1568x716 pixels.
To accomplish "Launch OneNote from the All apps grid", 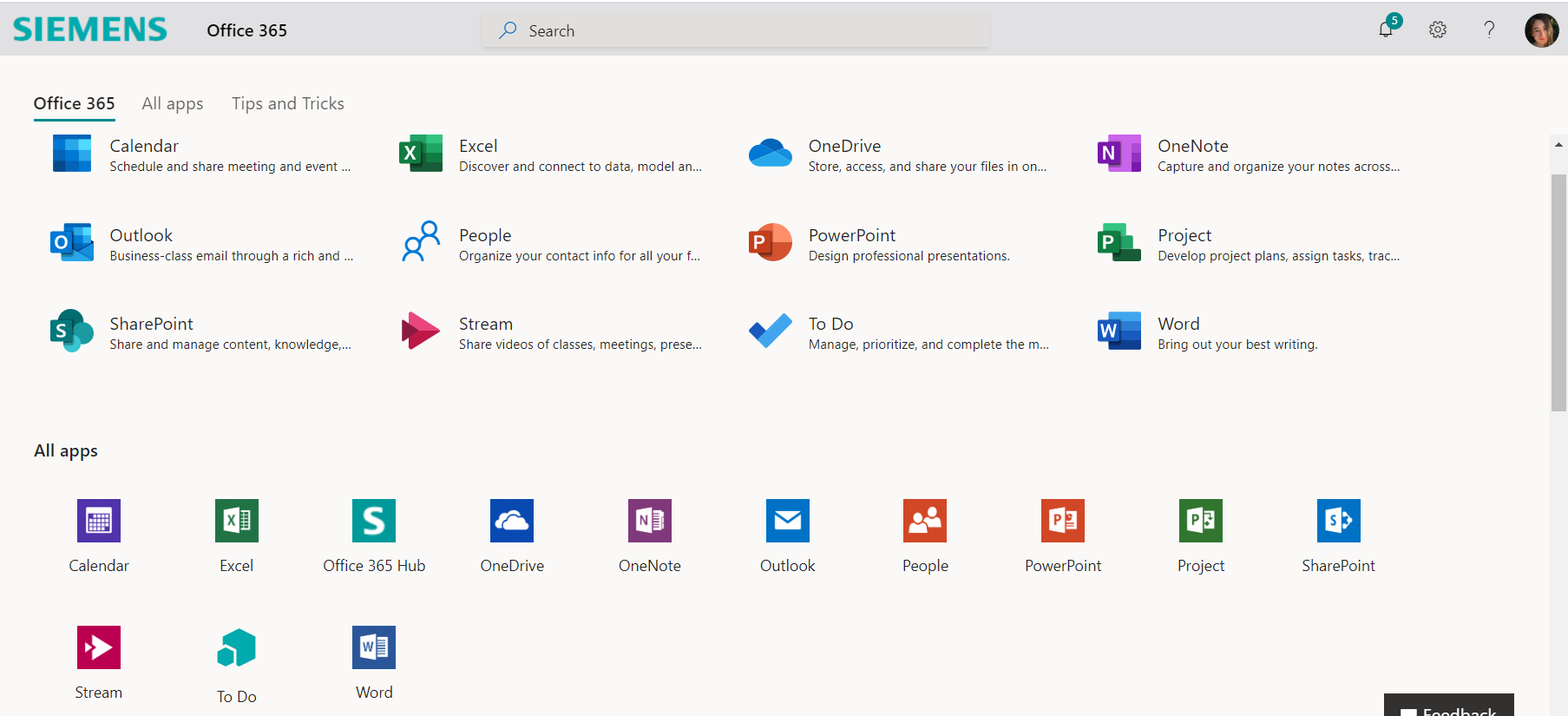I will point(650,535).
